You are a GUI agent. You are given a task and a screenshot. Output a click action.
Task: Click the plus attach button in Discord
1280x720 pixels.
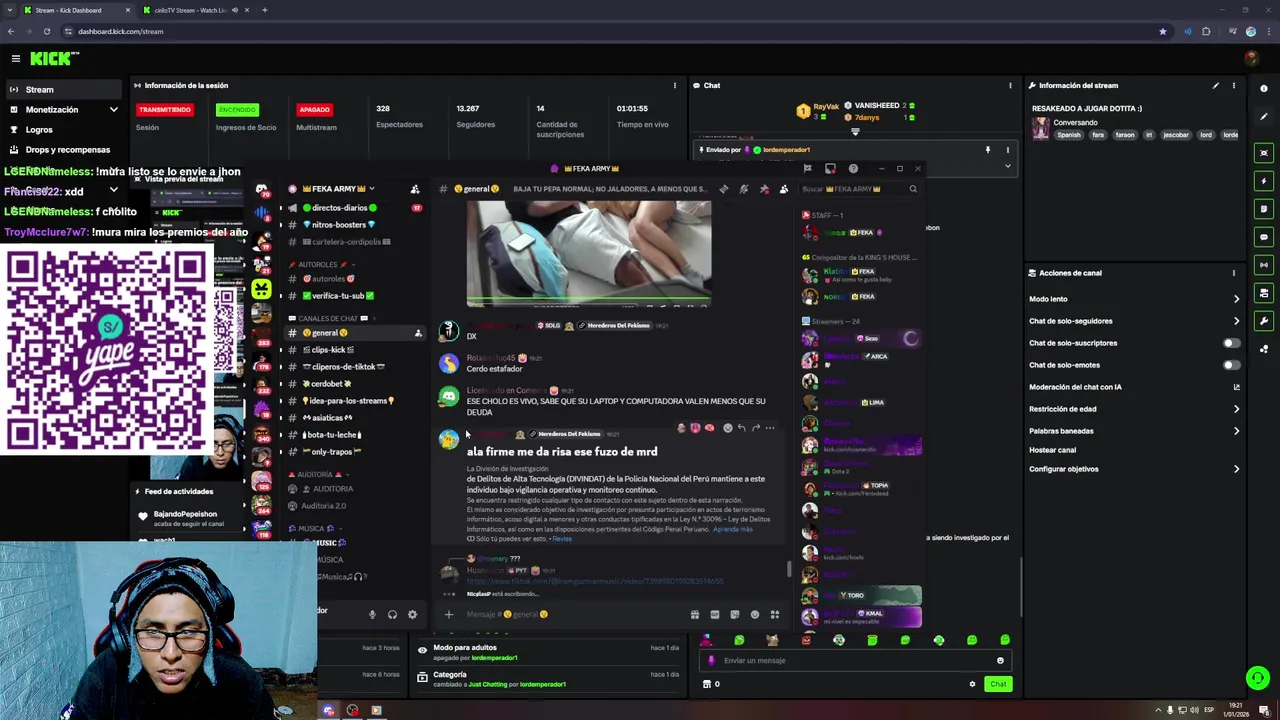[x=449, y=615]
